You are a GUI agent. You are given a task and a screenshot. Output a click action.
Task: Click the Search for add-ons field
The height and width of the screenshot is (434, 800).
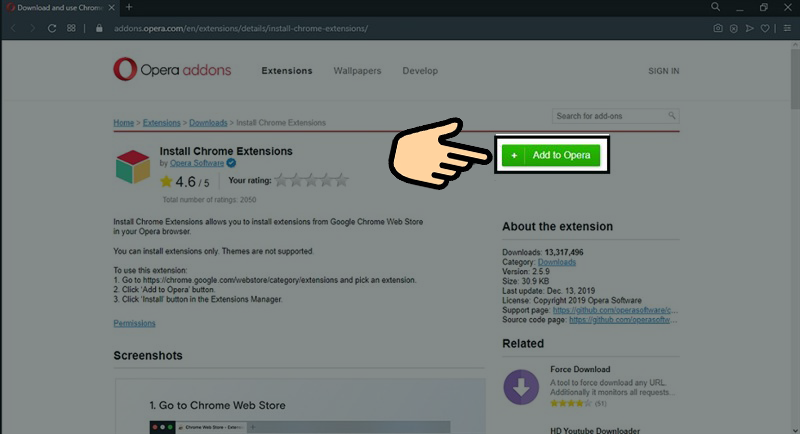click(615, 116)
